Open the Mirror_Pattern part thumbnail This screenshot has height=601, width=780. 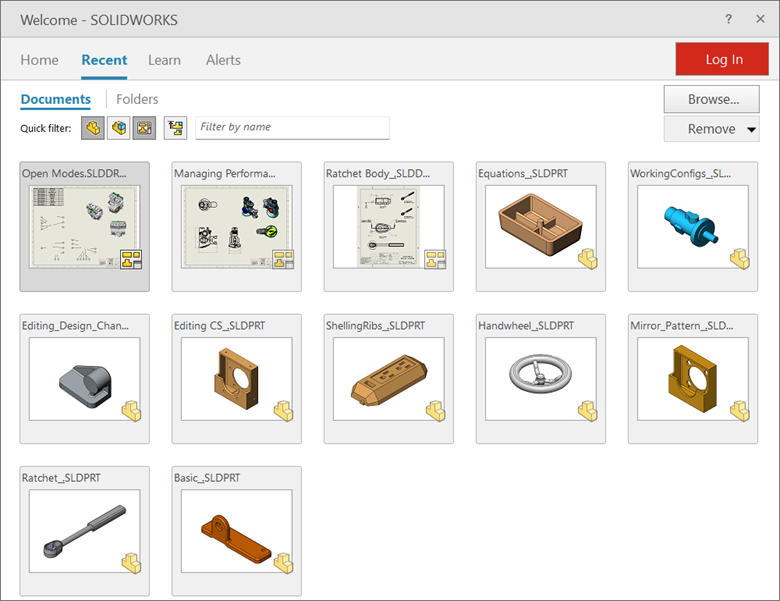[693, 379]
